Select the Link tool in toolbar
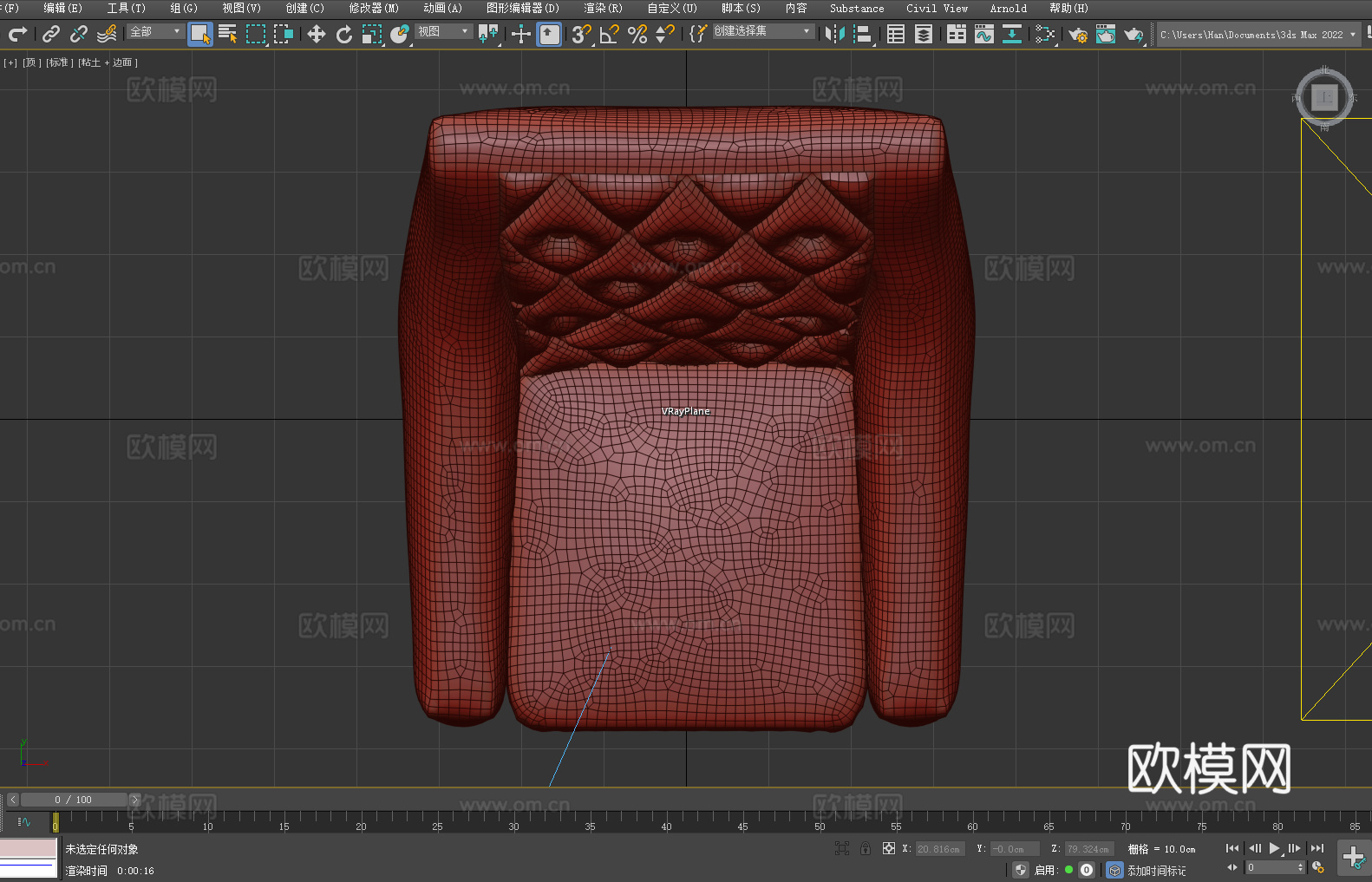1372x882 pixels. tap(51, 34)
